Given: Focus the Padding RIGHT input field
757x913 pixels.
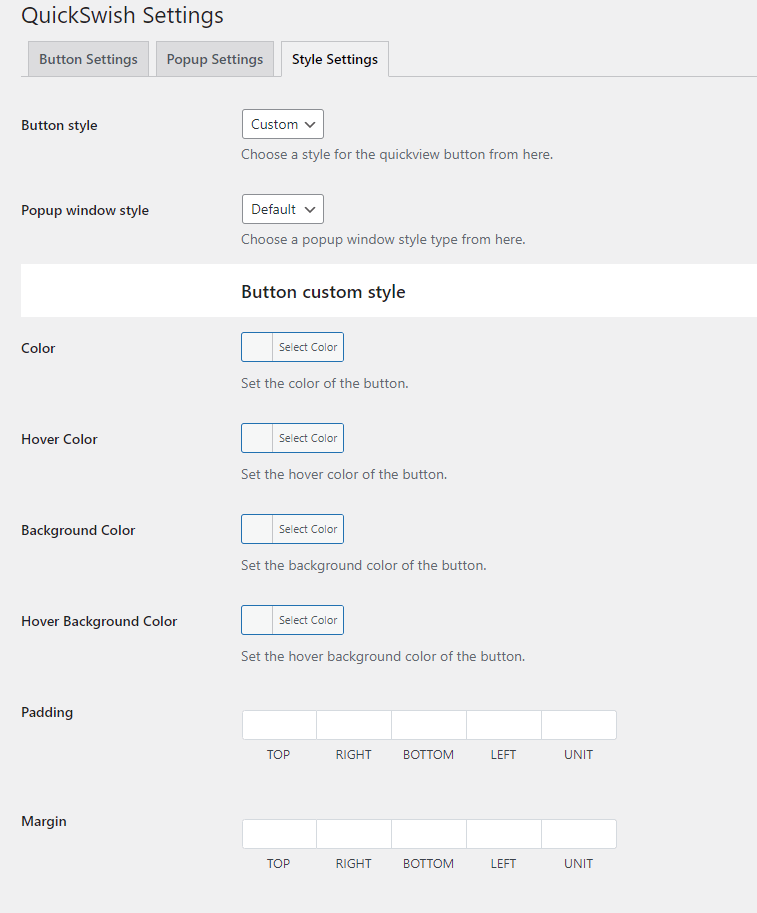Looking at the screenshot, I should [354, 725].
